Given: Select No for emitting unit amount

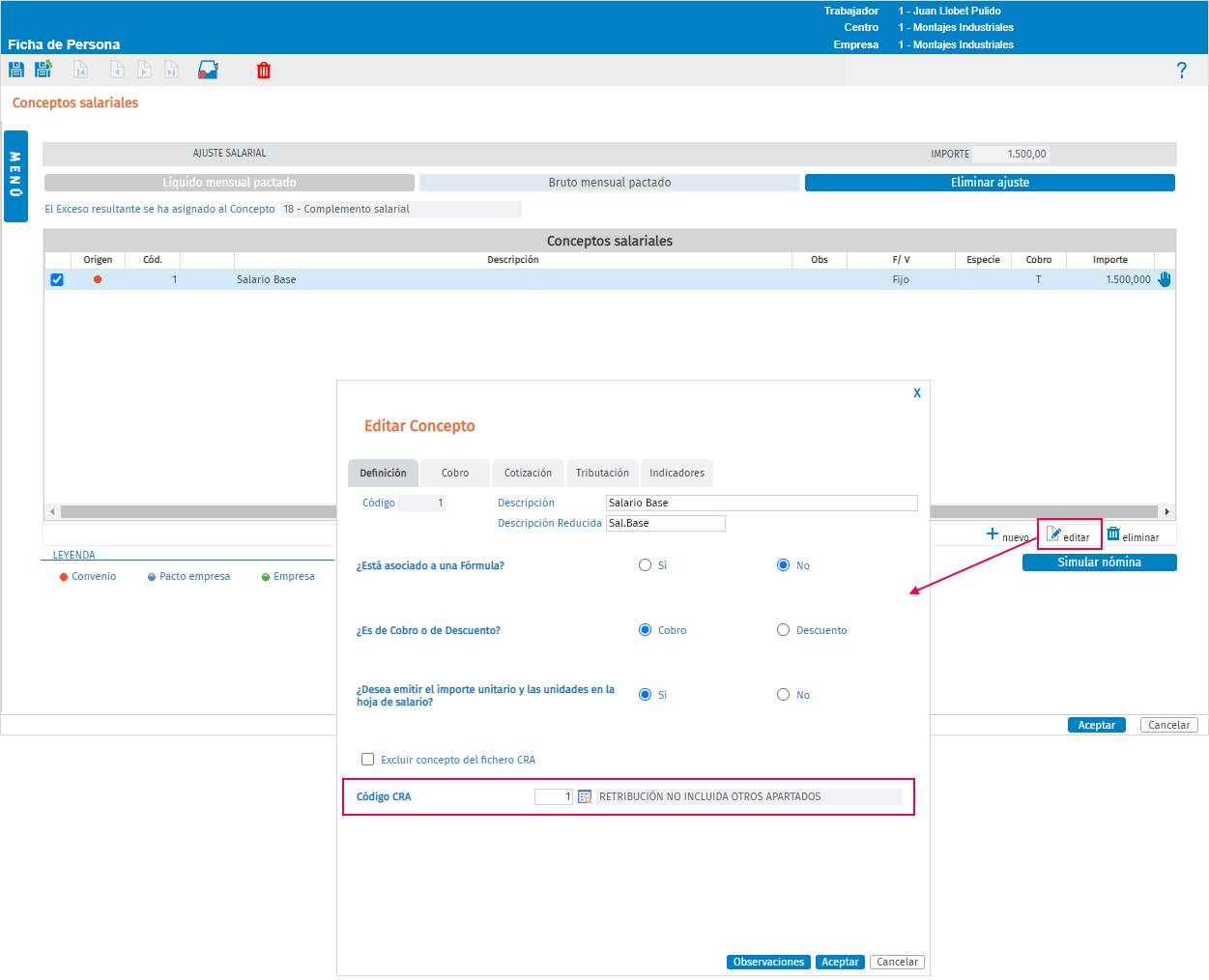Looking at the screenshot, I should point(783,695).
